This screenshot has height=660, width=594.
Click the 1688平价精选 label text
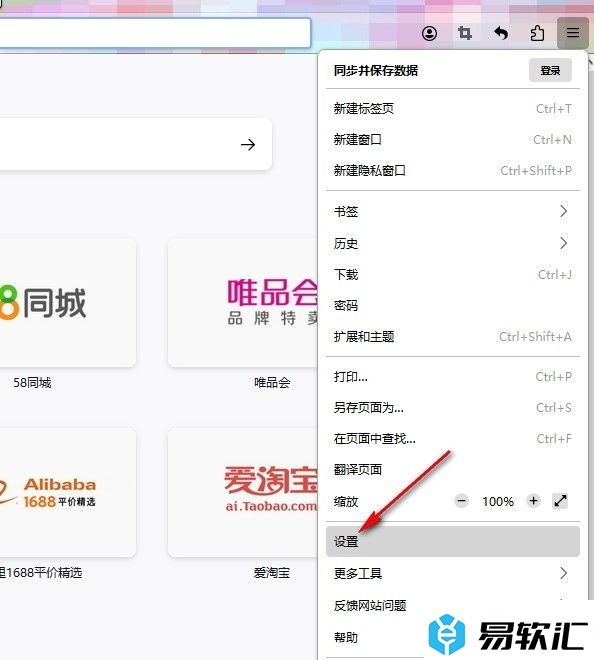(41, 573)
